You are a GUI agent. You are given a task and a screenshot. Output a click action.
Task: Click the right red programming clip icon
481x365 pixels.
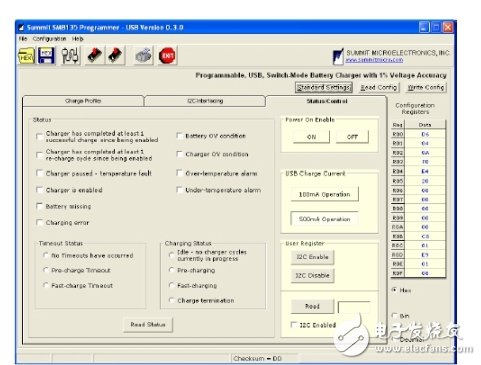click(x=115, y=56)
